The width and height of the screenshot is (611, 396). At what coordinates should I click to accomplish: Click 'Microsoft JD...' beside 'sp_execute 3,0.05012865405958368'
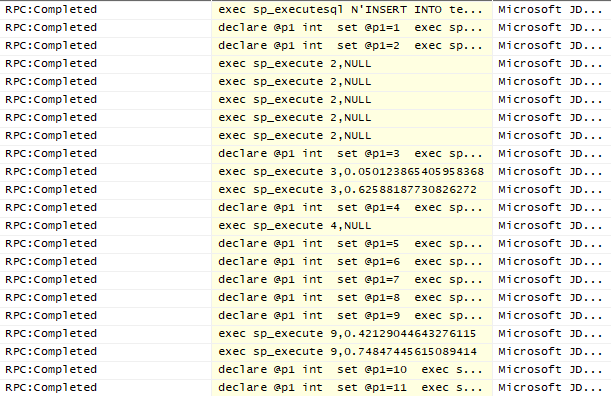pyautogui.click(x=550, y=172)
